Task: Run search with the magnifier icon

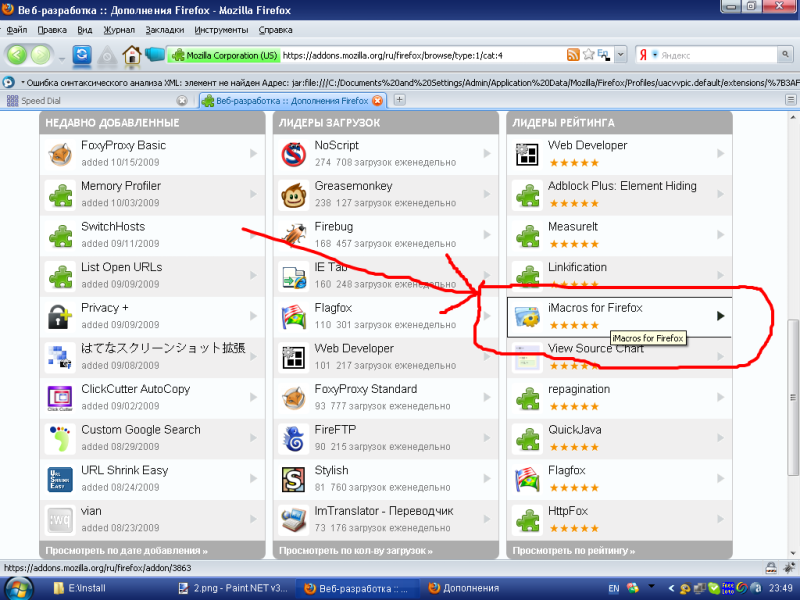Action: click(x=785, y=54)
